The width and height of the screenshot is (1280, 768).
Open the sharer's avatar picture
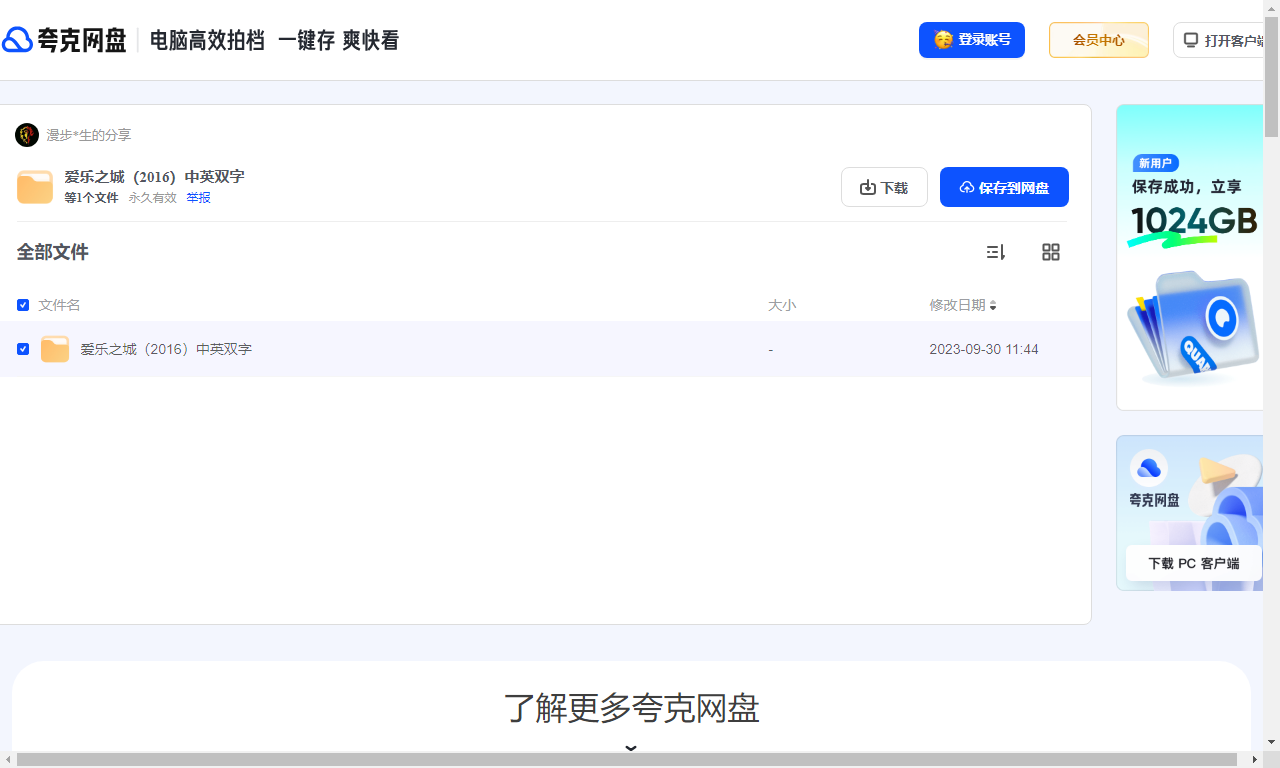(27, 135)
